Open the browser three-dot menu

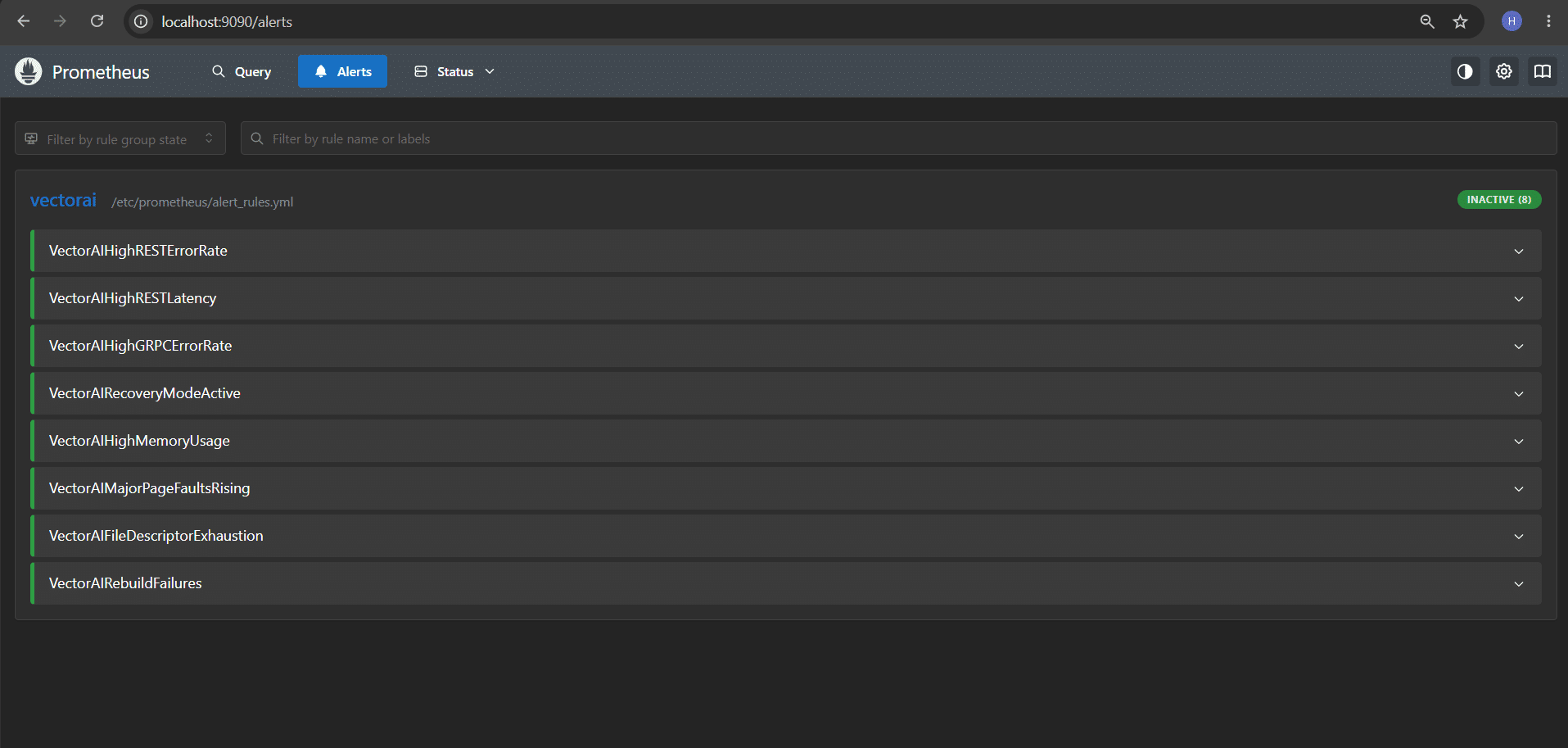click(x=1548, y=21)
